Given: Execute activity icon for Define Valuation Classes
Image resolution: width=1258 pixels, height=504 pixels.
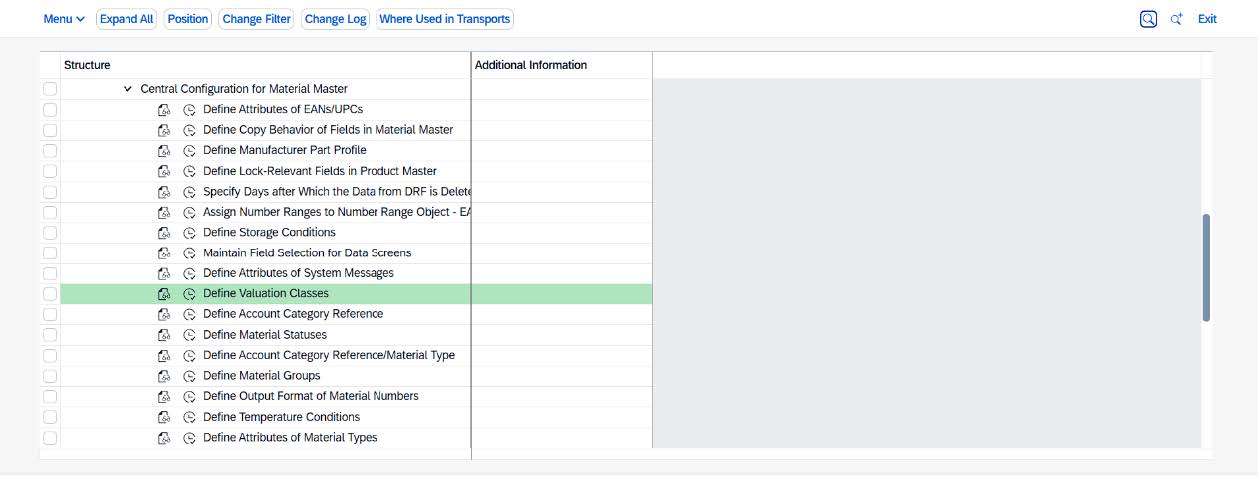Looking at the screenshot, I should tap(190, 294).
